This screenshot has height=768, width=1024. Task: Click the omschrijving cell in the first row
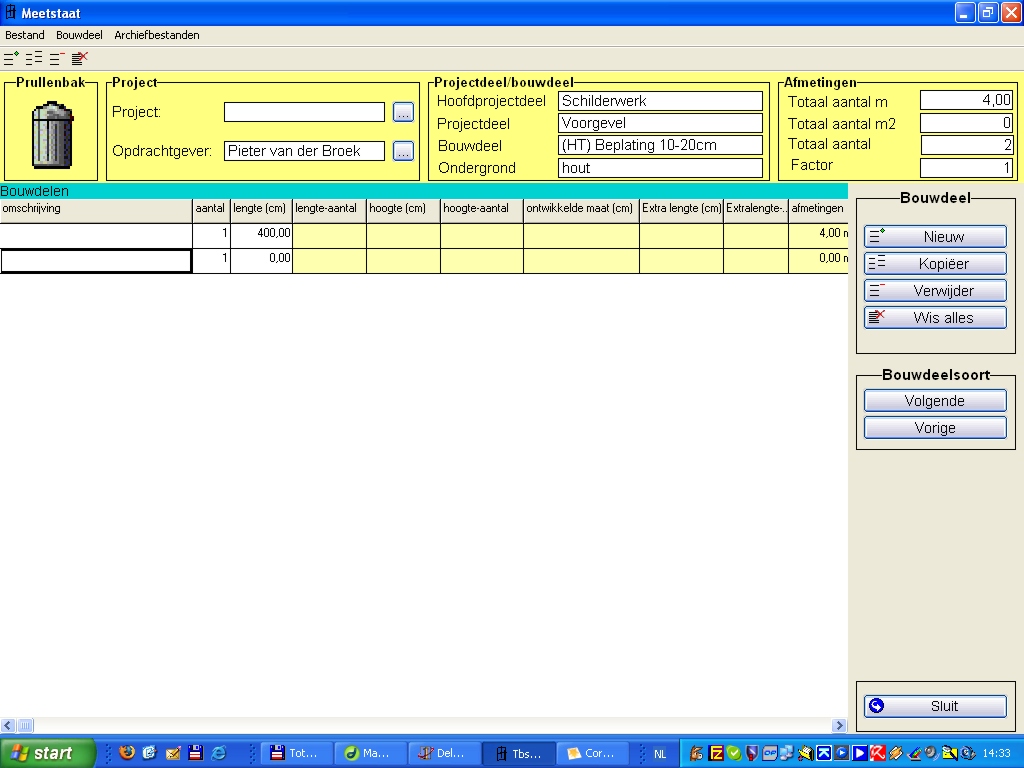(96, 236)
